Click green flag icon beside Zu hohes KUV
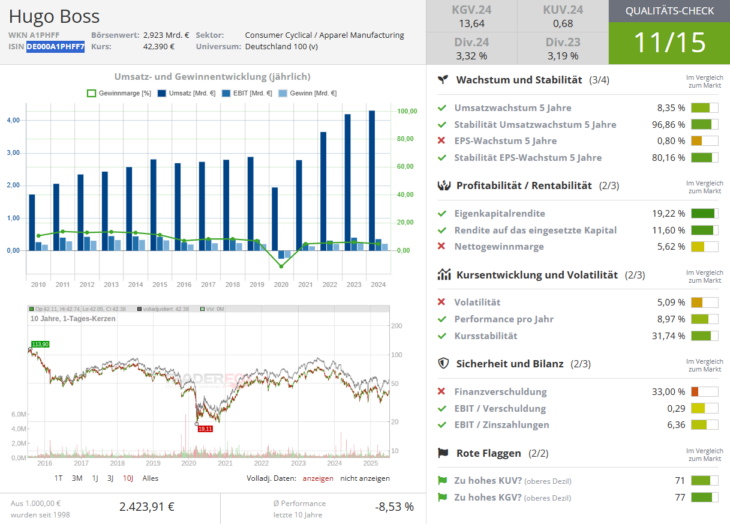730x524 pixels. [x=442, y=481]
